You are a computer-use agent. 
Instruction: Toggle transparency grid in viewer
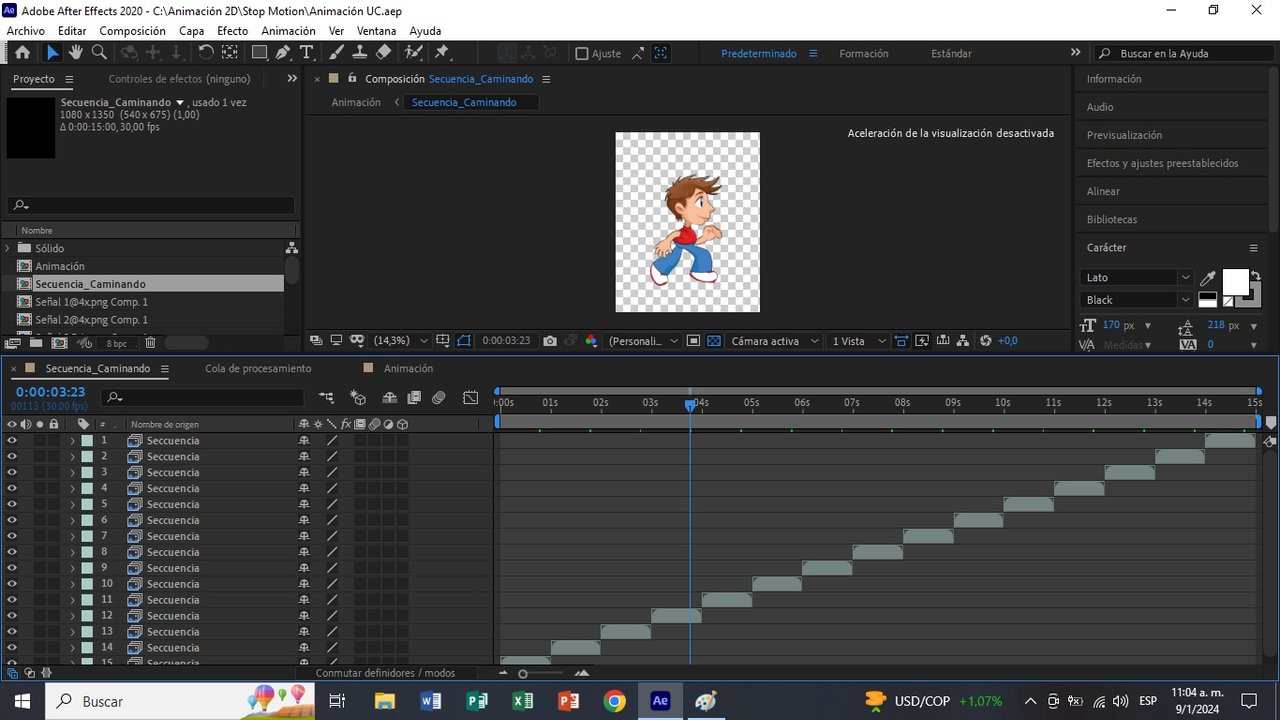pos(714,341)
